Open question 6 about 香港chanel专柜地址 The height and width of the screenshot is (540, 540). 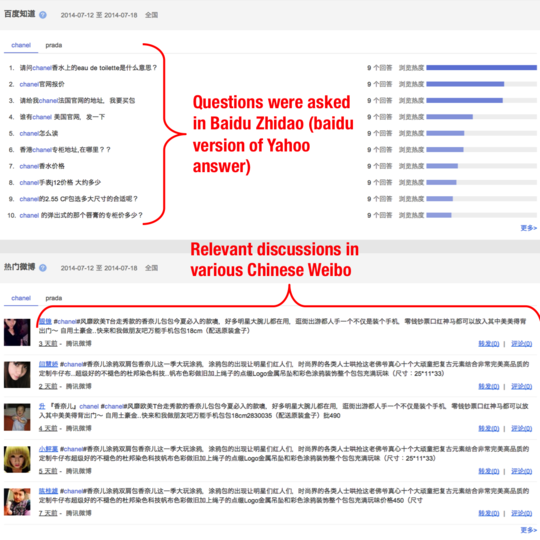tap(65, 149)
